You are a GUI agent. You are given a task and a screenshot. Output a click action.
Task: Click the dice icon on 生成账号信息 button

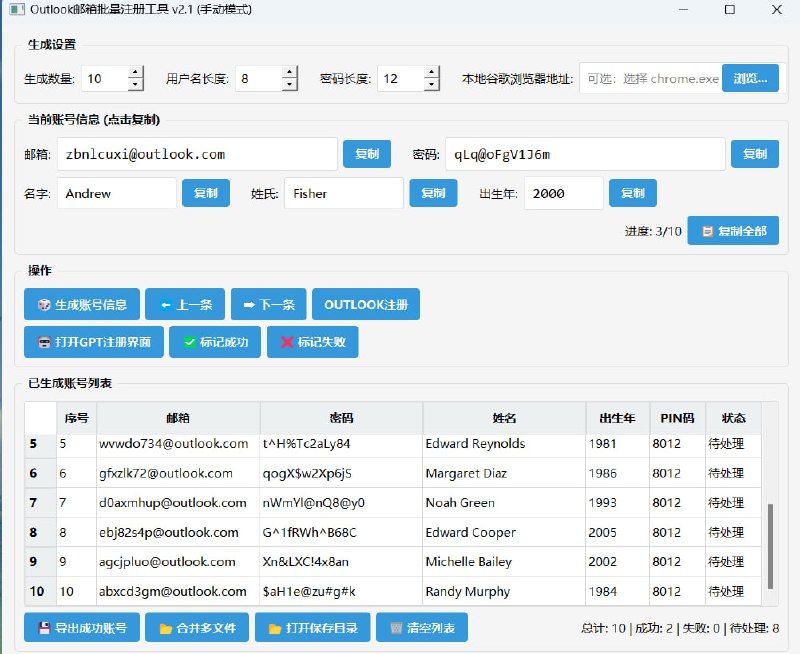[44, 305]
